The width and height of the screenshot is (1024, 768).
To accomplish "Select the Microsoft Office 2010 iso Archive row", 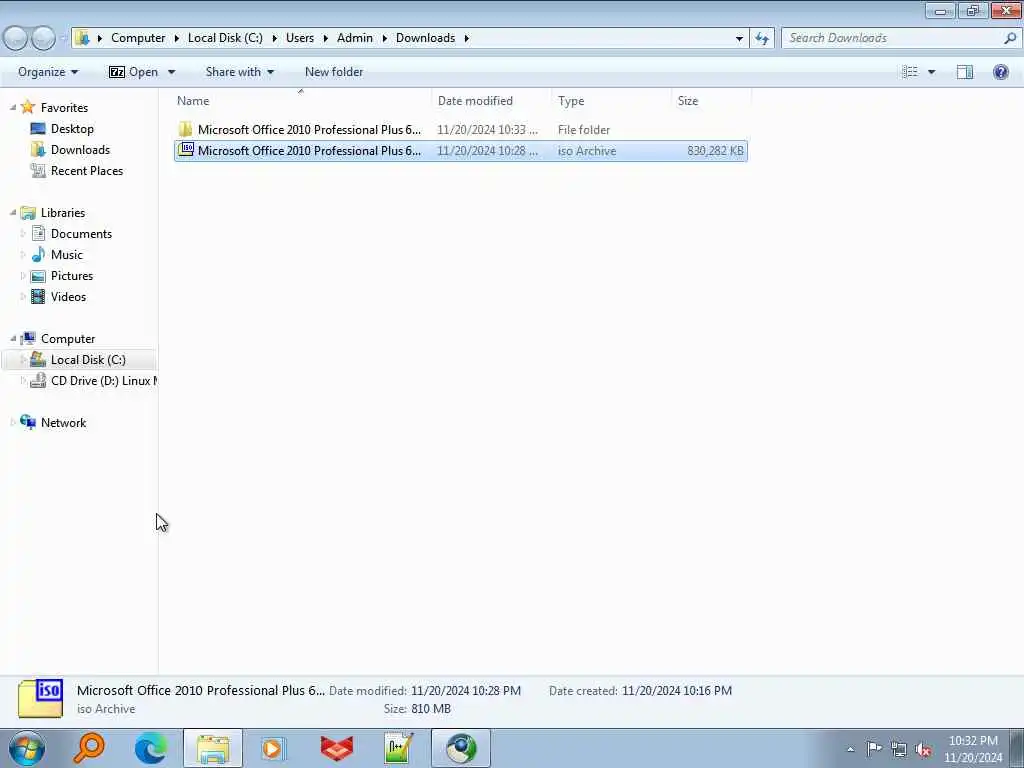I will coord(460,150).
